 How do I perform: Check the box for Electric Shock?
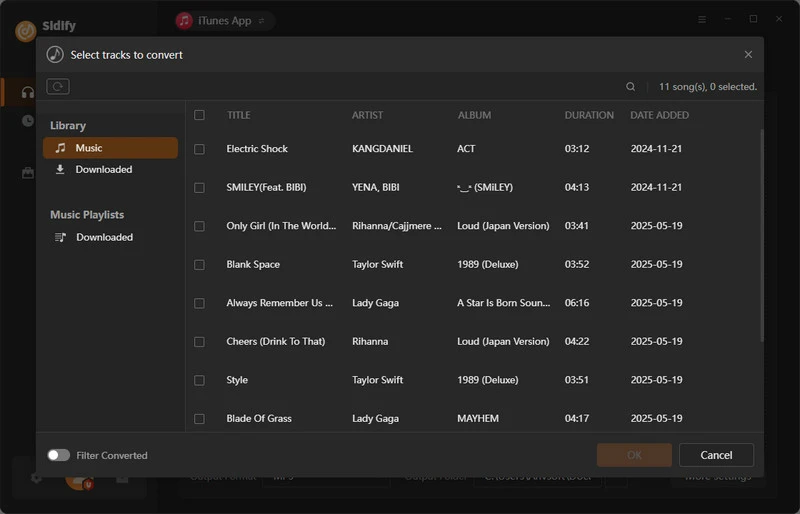tap(199, 149)
